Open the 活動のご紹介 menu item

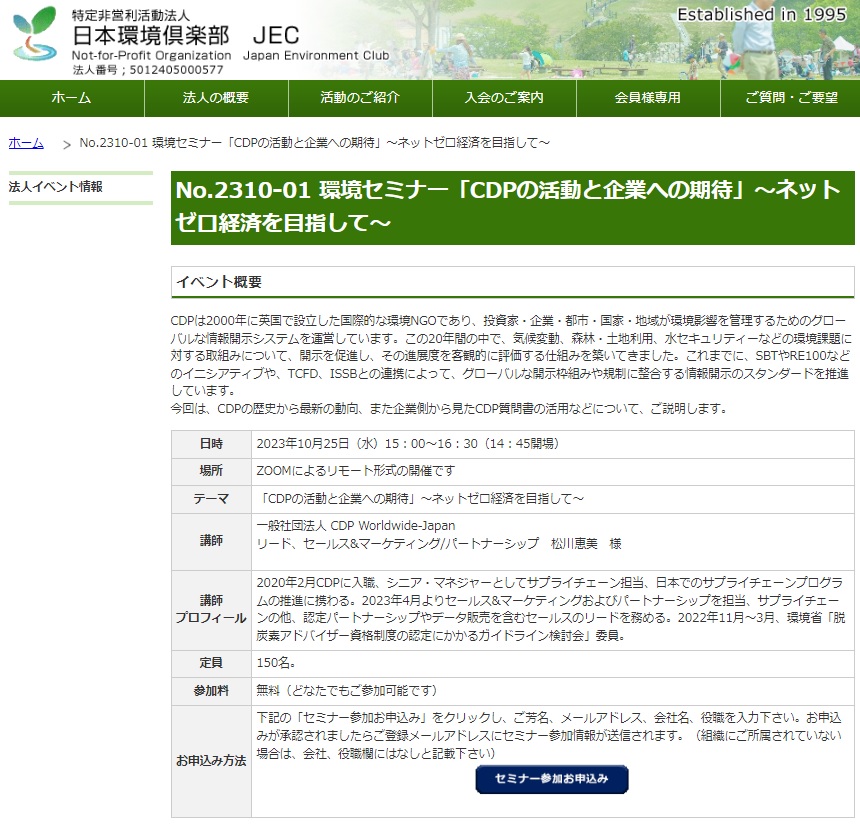360,98
